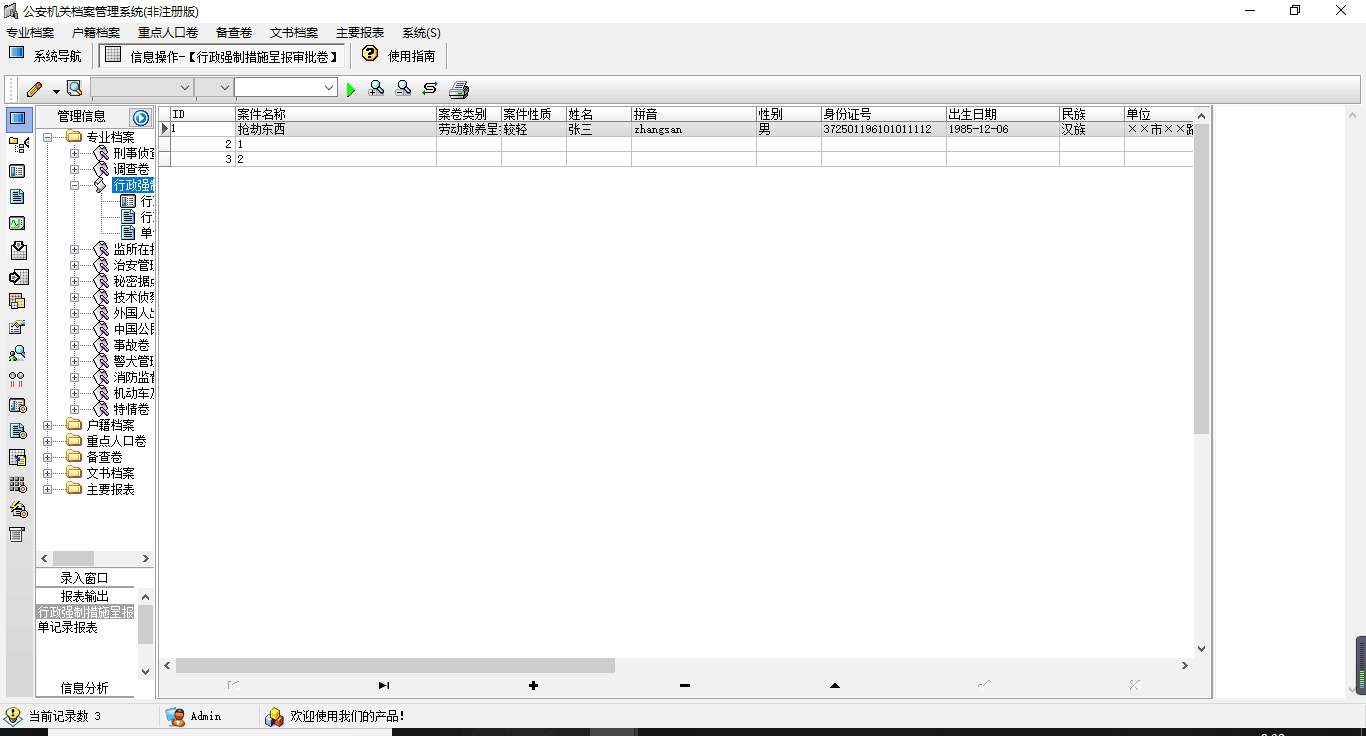Click the 身份证号 column header
1366x736 pixels.
click(x=884, y=114)
